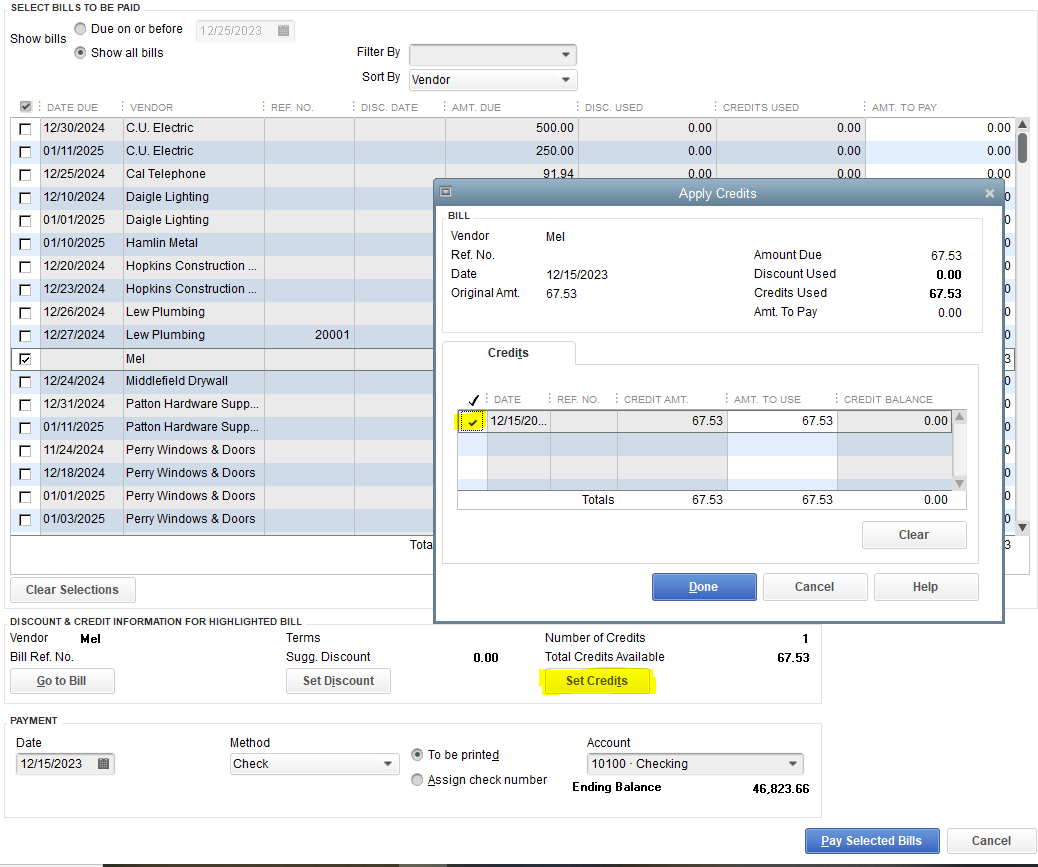
Task: Open the calendar beside the due date field
Action: click(x=284, y=30)
